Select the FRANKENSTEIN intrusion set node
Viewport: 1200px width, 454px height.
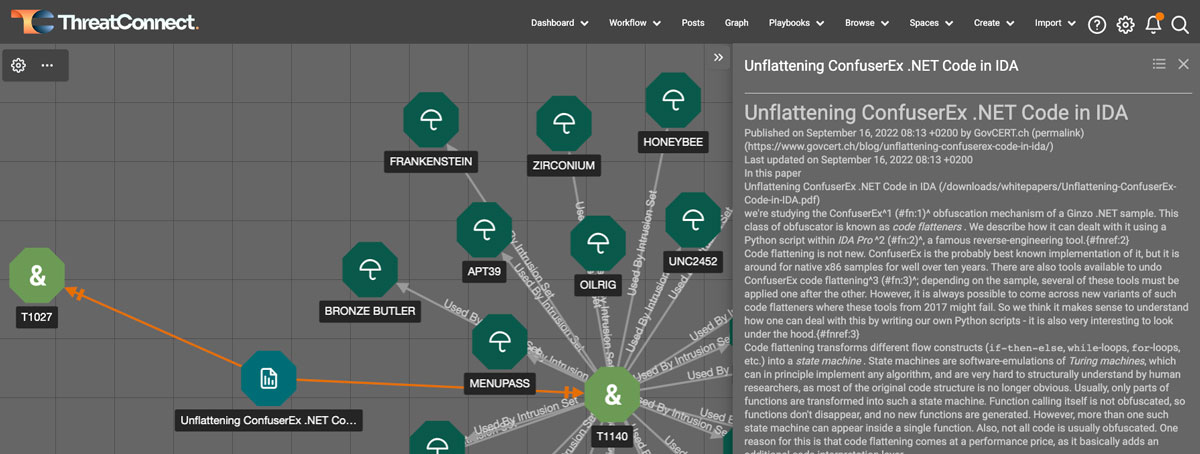click(x=431, y=120)
